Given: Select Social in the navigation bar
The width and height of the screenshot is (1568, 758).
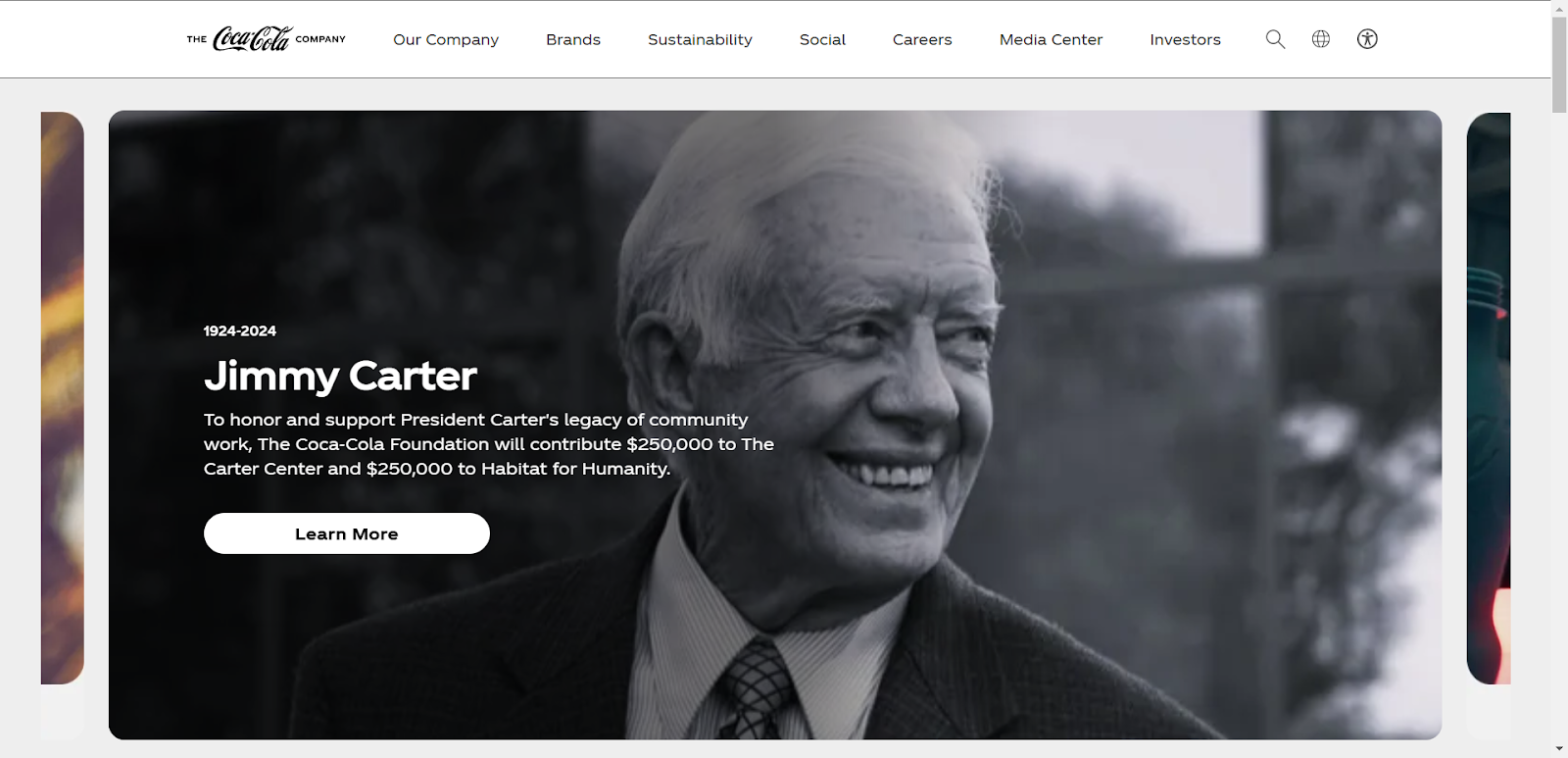Looking at the screenshot, I should [x=822, y=39].
